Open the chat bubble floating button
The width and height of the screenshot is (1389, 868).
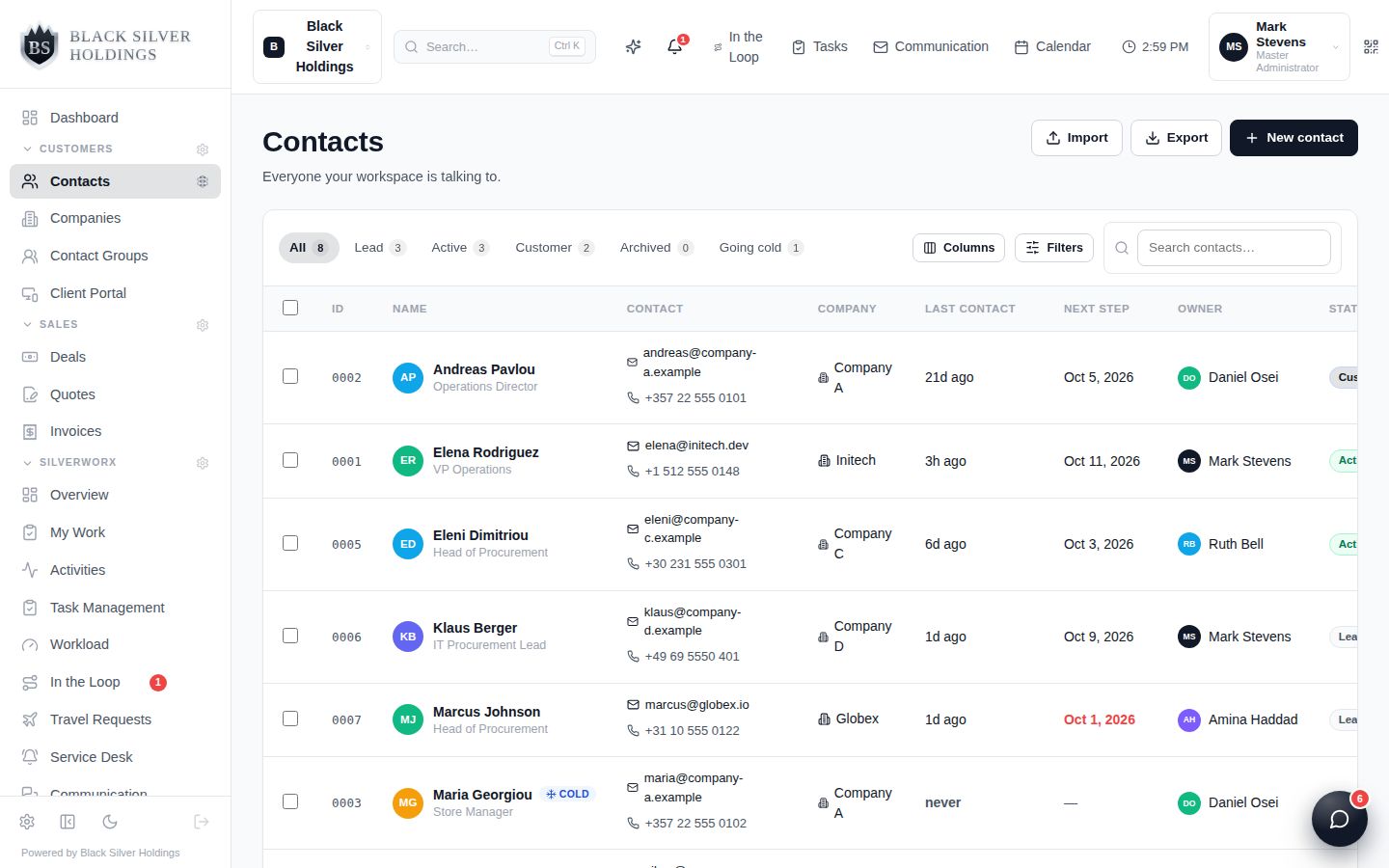1340,819
